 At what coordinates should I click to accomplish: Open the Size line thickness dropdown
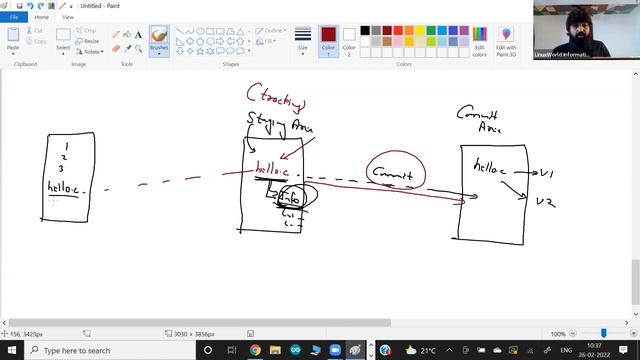point(303,41)
